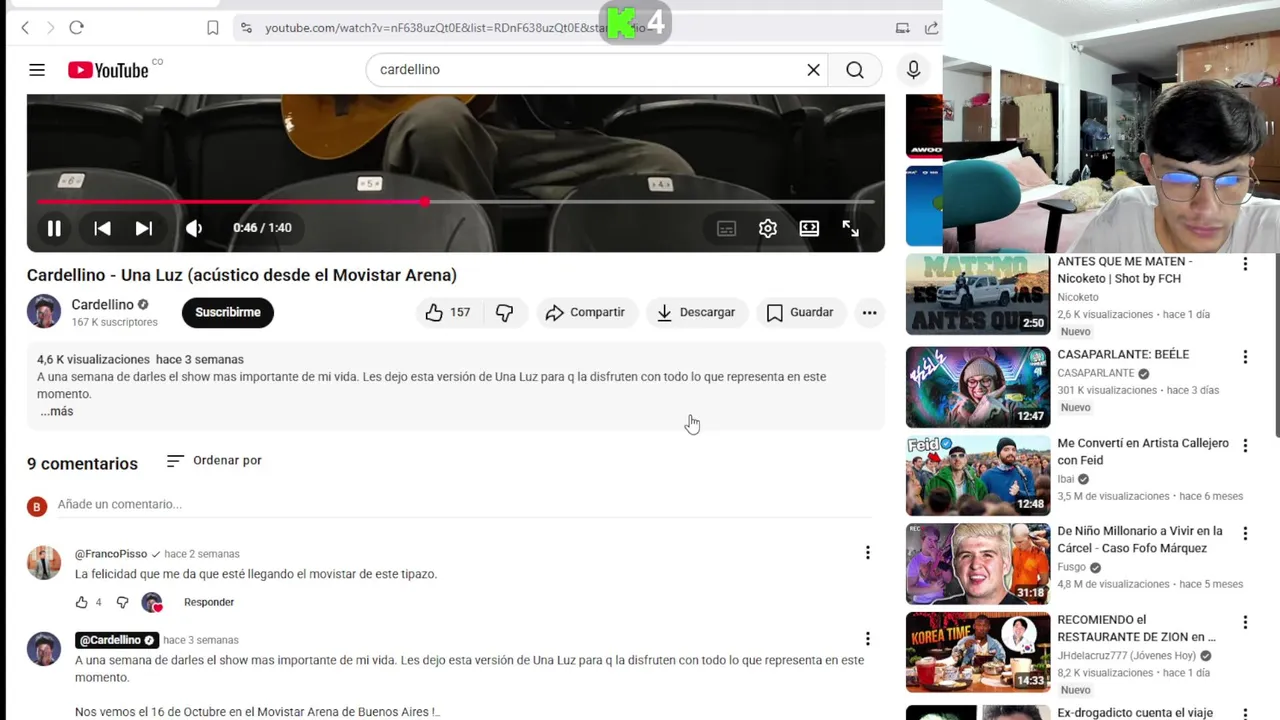The height and width of the screenshot is (720, 1280).
Task: Bookmark page with browser bookmark icon
Action: (212, 28)
